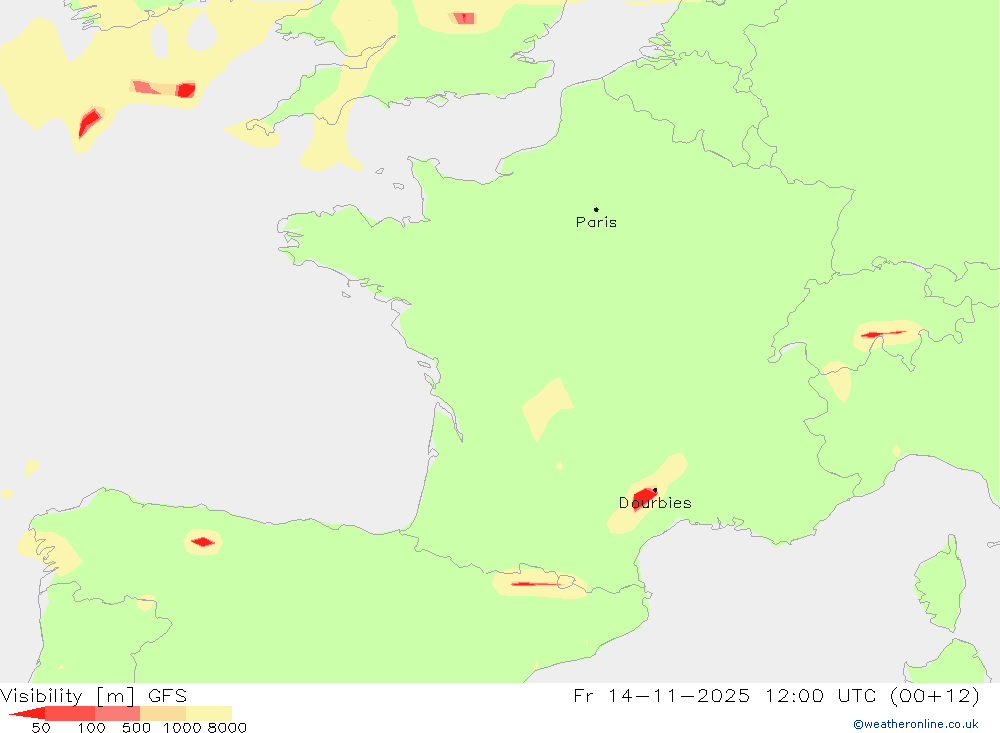Select the 1000-8000 m yellow legend swatch
The height and width of the screenshot is (733, 1000).
pos(209,713)
